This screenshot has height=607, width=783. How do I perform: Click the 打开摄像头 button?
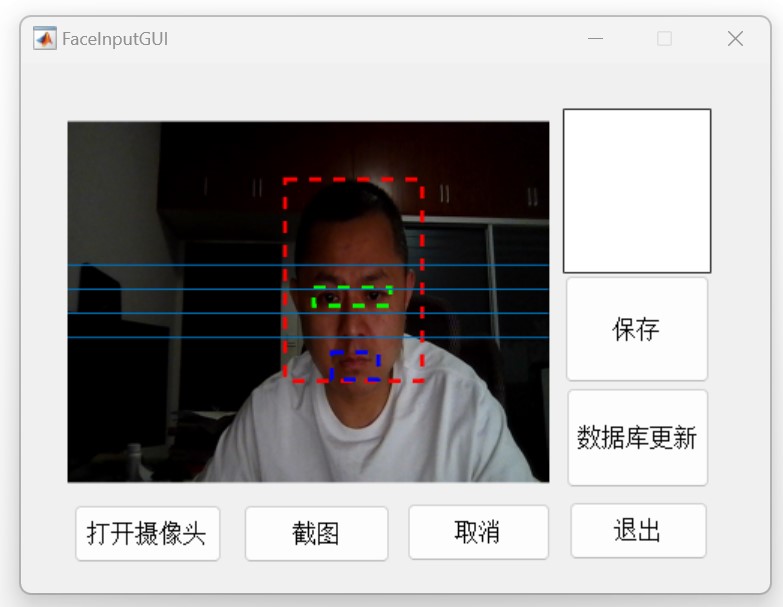(x=147, y=533)
